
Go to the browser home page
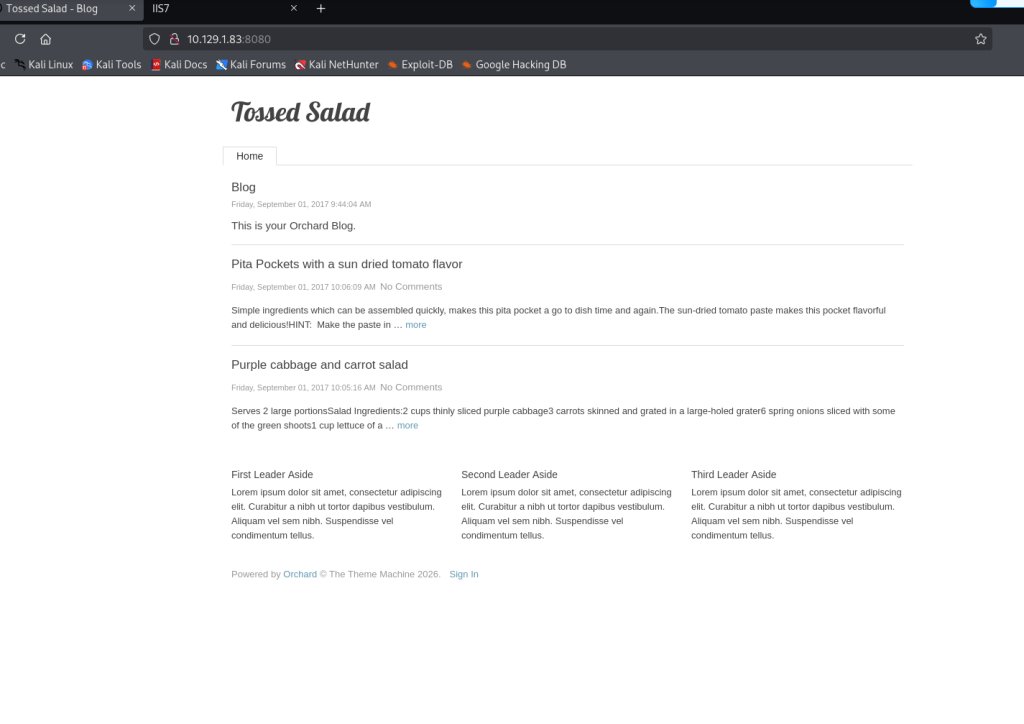[45, 39]
